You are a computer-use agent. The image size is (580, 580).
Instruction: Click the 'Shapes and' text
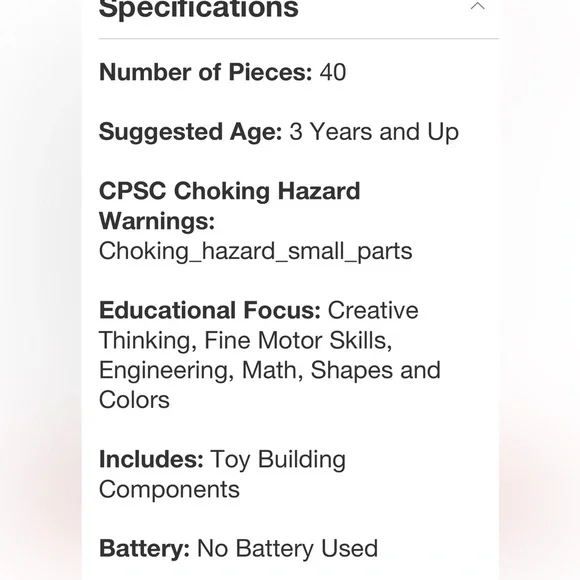click(x=375, y=370)
